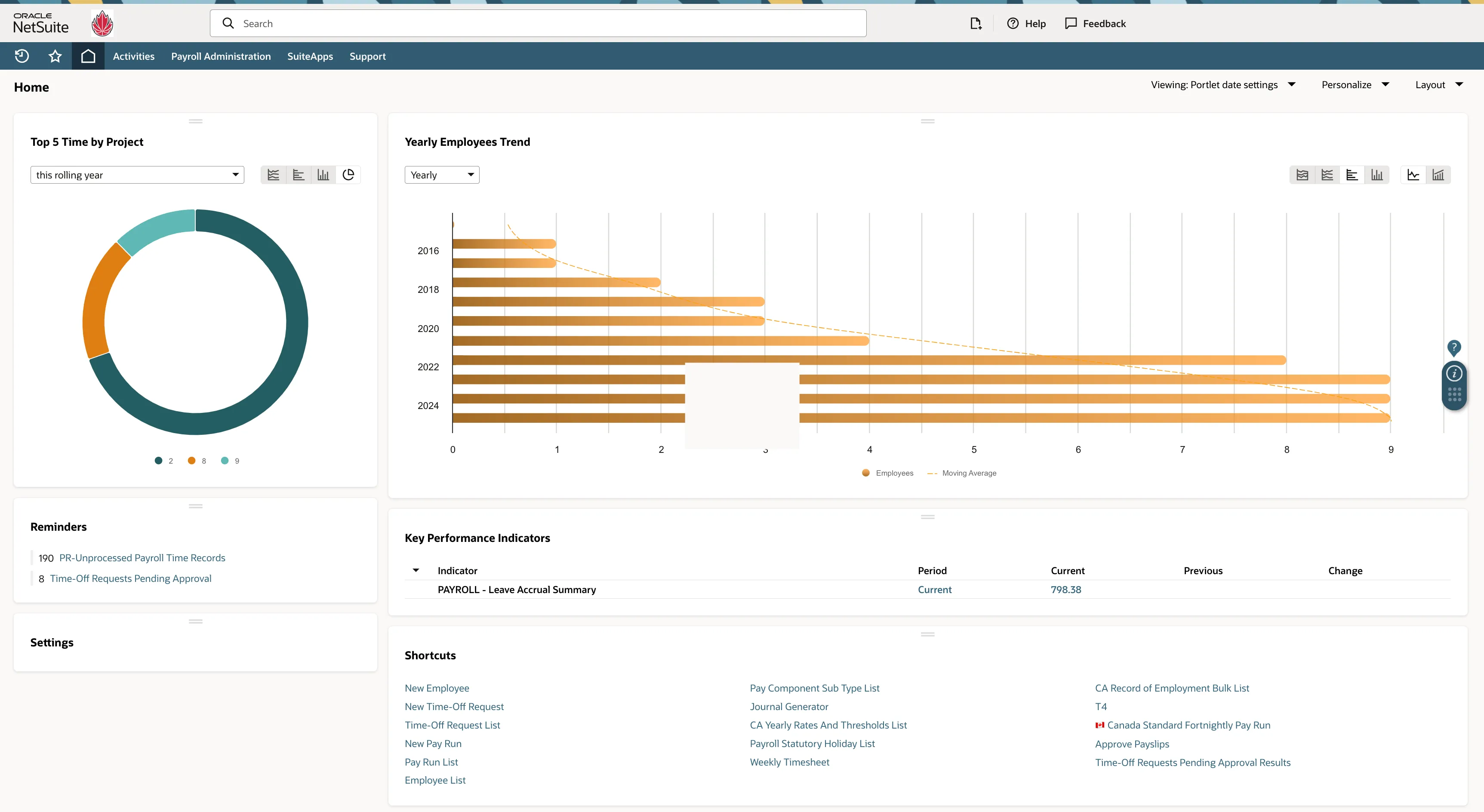This screenshot has width=1484, height=812.
Task: Toggle the bar with trendline chart button
Action: click(1438, 175)
